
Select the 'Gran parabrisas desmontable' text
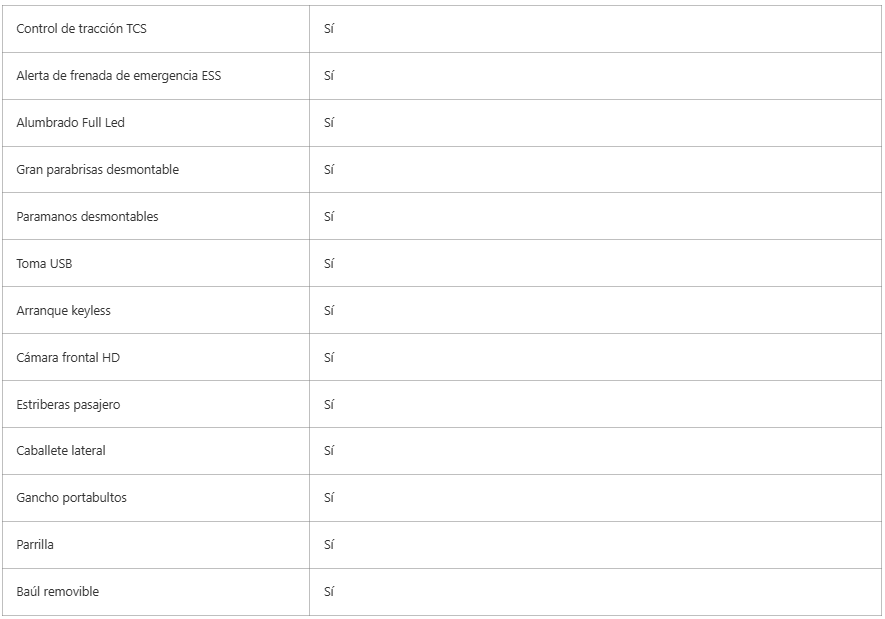[x=97, y=170]
